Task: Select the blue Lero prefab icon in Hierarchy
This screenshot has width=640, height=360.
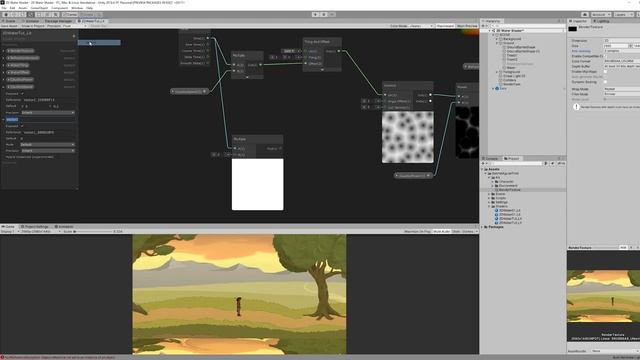Action: pos(497,88)
